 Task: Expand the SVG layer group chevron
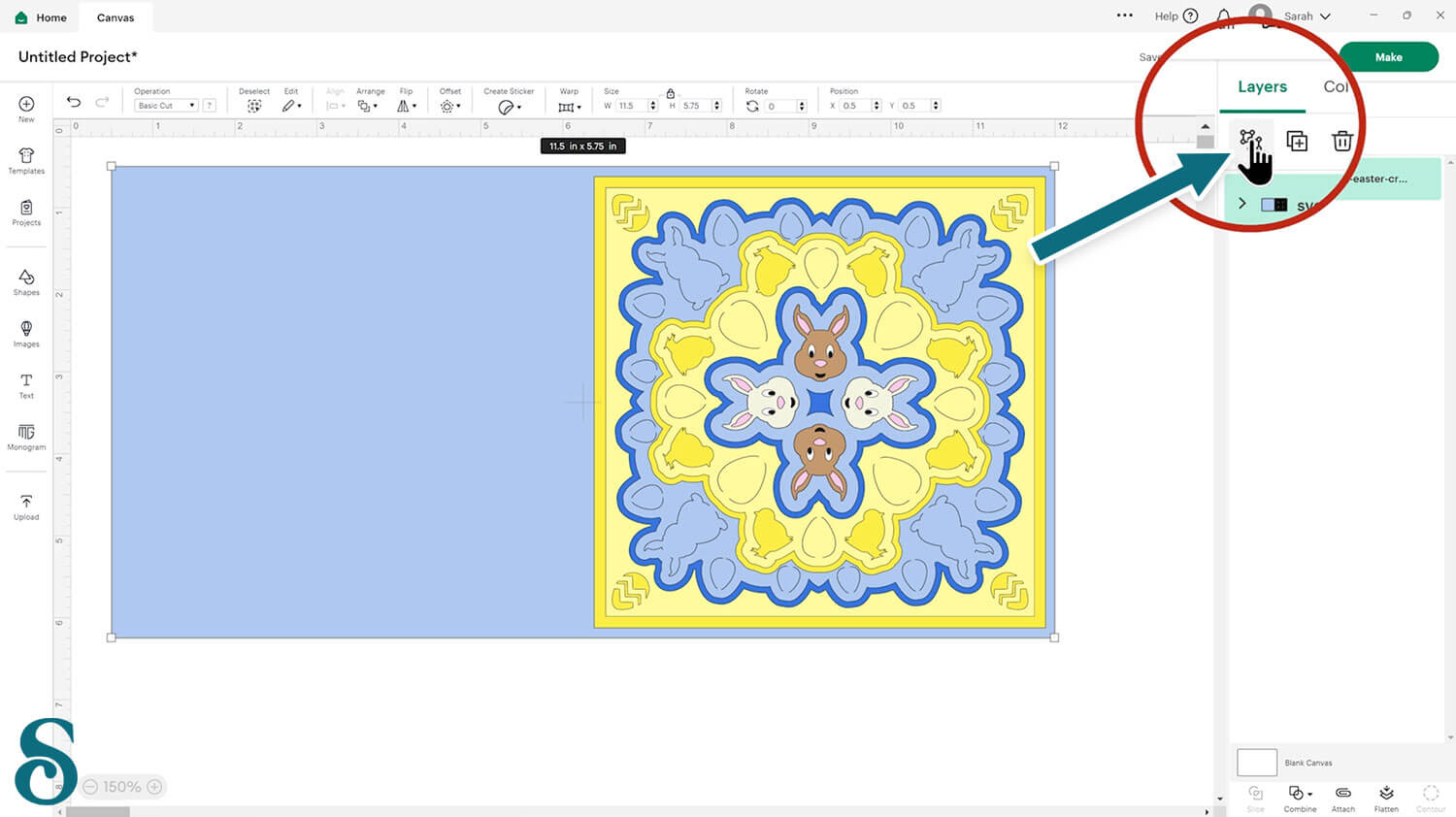[1242, 204]
